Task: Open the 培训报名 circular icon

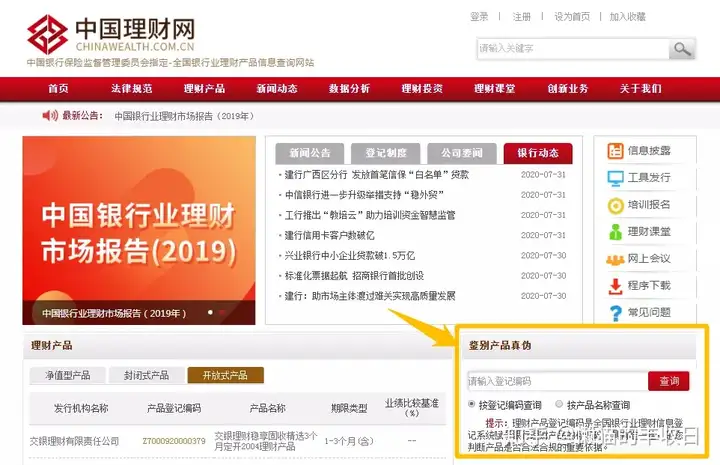Action: 615,205
